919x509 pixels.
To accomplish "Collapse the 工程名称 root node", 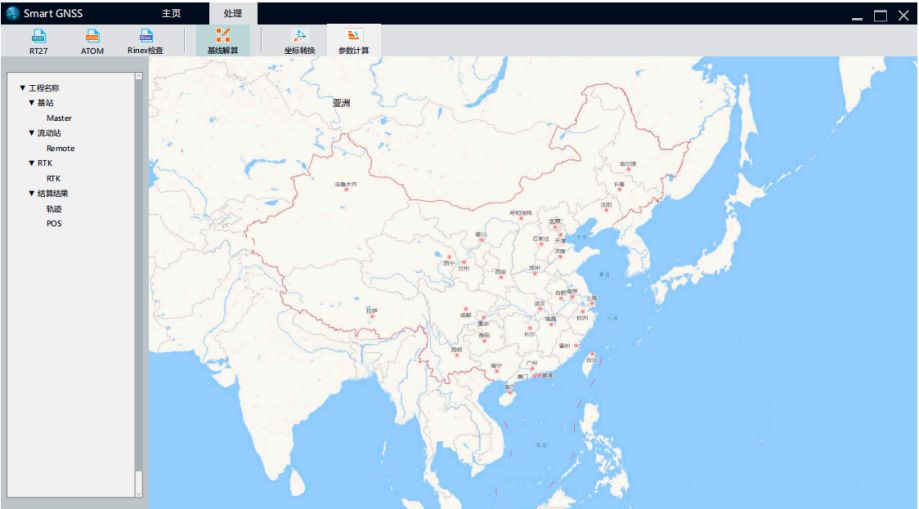I will (22, 88).
